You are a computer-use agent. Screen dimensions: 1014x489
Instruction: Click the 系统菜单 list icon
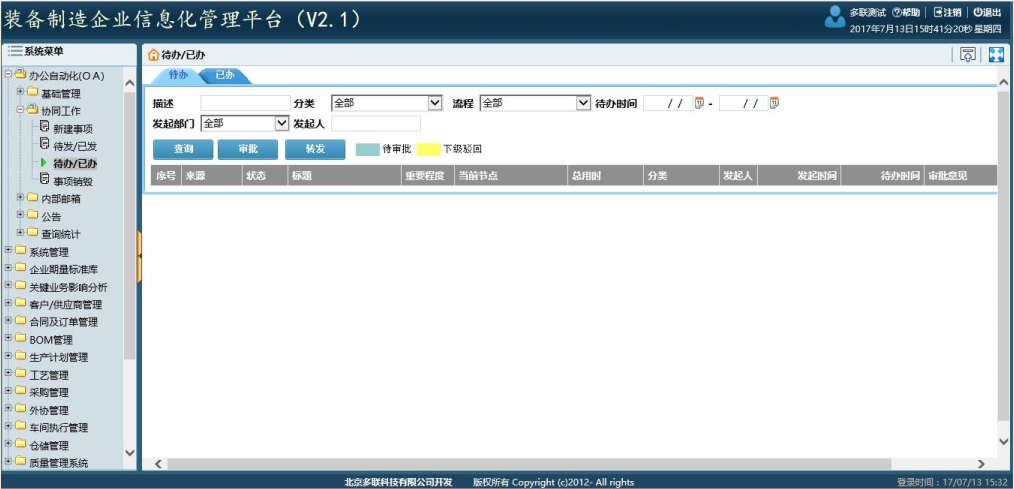[15, 51]
